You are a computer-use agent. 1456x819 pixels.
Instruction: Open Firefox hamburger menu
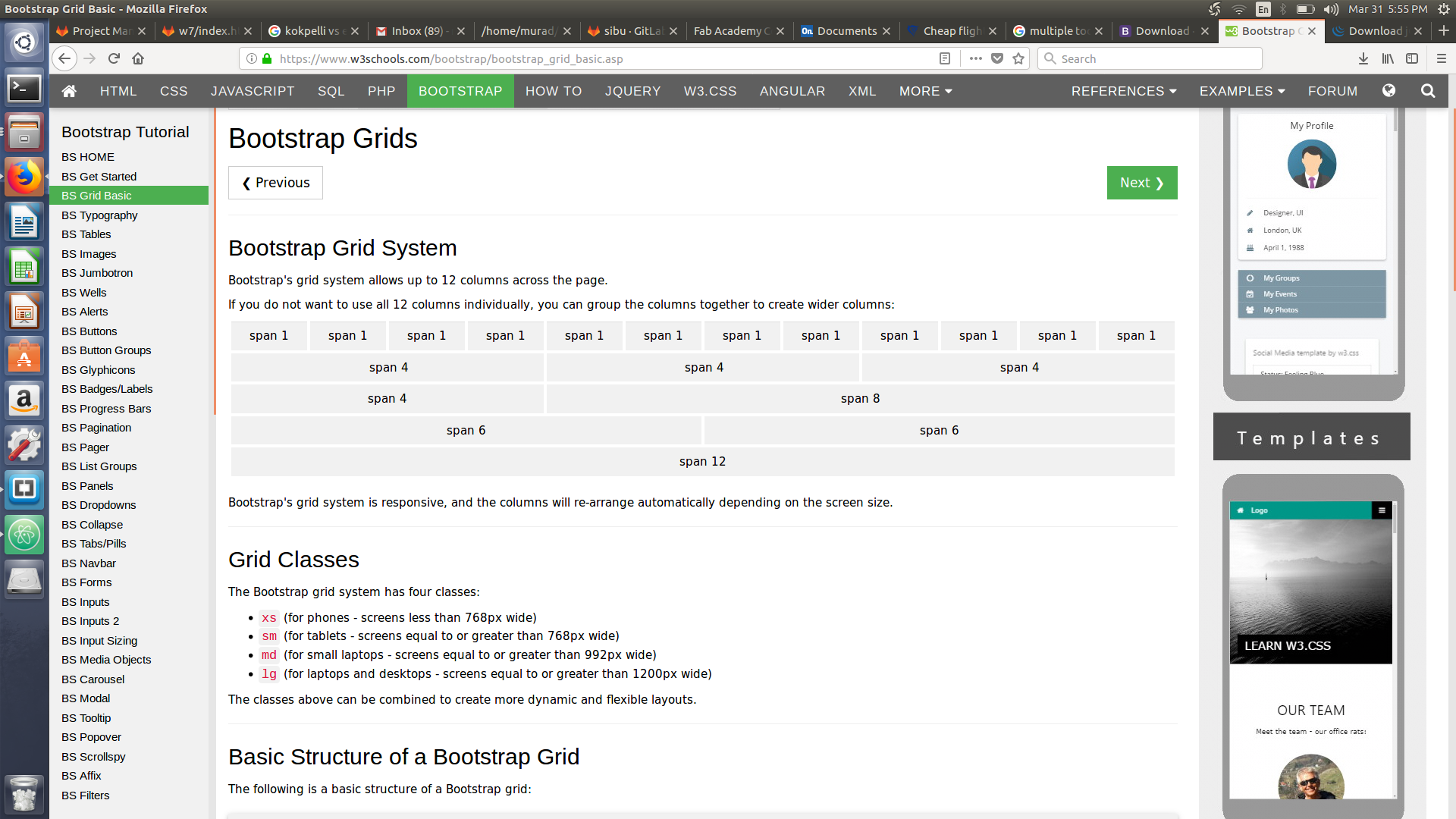pyautogui.click(x=1442, y=58)
